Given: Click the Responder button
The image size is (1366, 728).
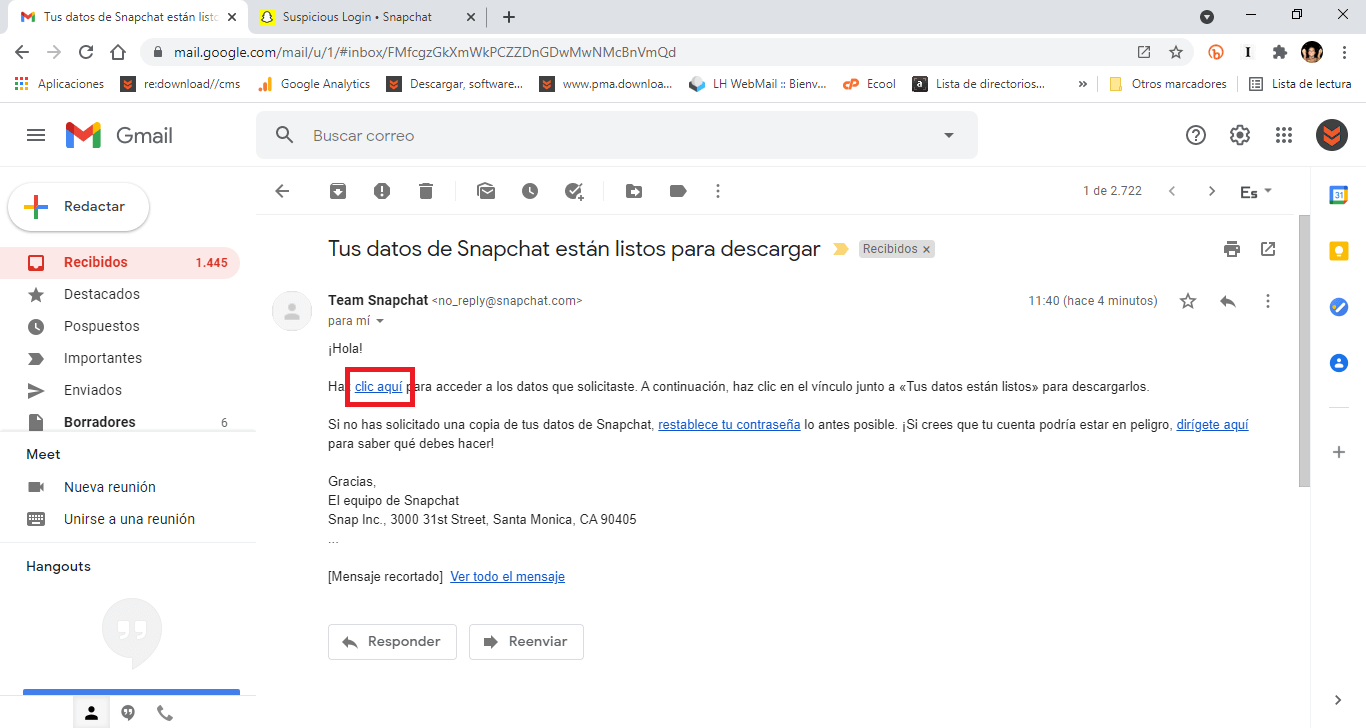Looking at the screenshot, I should pos(392,642).
